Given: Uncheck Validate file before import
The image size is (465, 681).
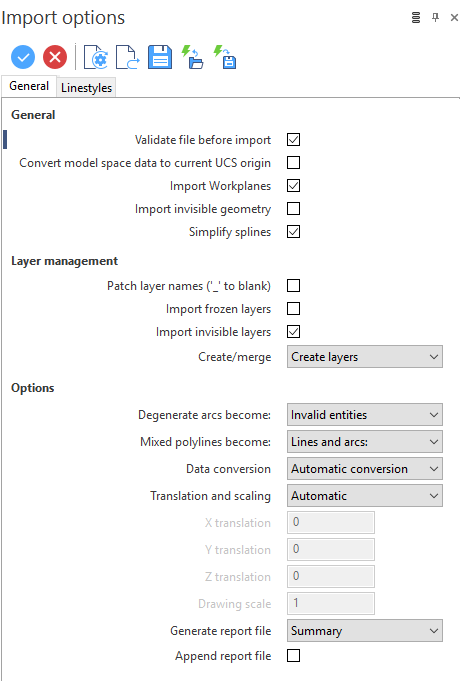Looking at the screenshot, I should 294,140.
